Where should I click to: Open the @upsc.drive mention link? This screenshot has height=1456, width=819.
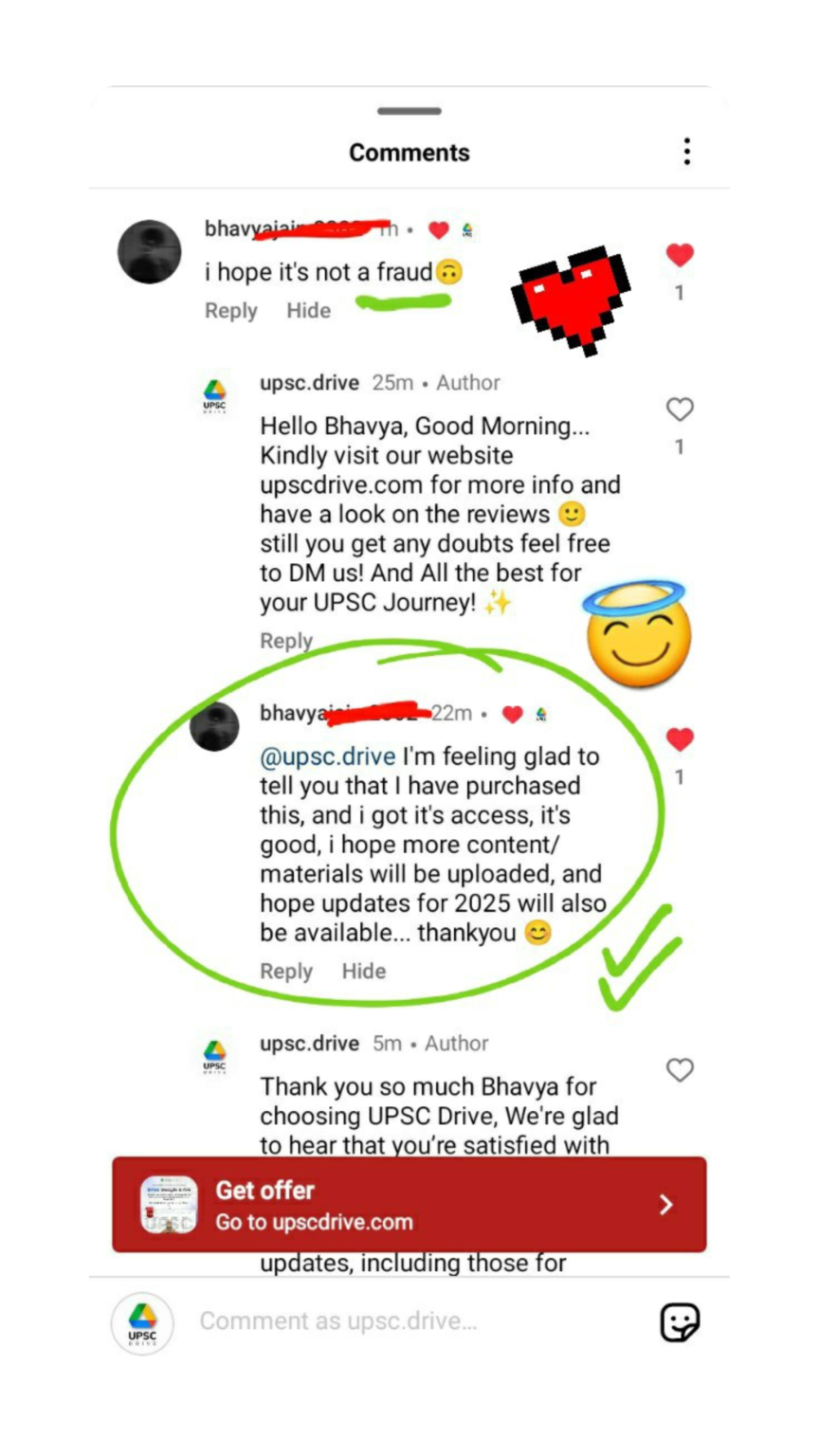pos(328,756)
